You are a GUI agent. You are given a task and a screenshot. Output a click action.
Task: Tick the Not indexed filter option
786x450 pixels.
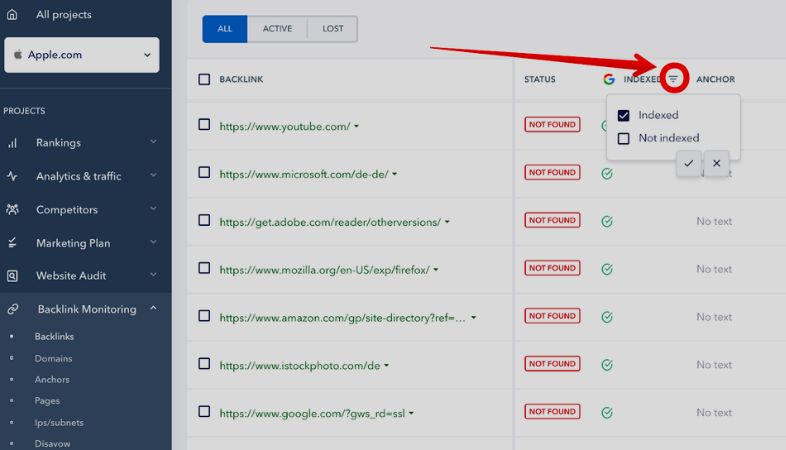[x=624, y=138]
